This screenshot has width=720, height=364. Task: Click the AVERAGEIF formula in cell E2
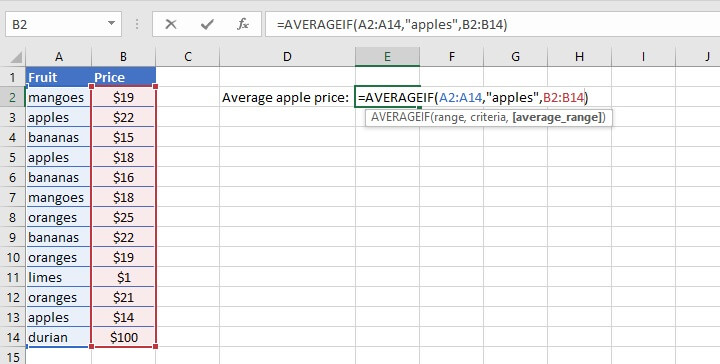click(x=473, y=97)
